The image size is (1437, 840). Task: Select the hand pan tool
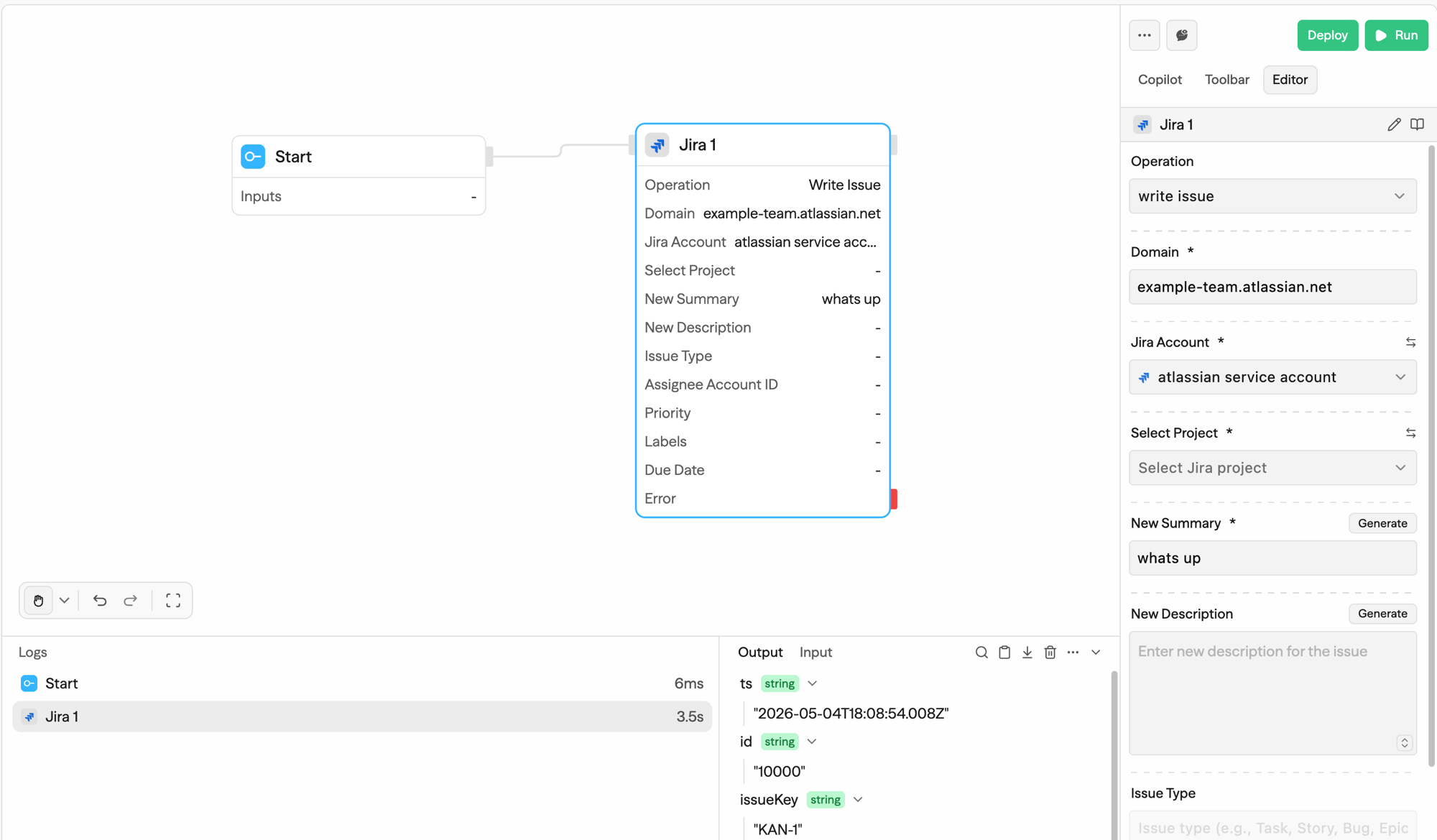pyautogui.click(x=38, y=600)
